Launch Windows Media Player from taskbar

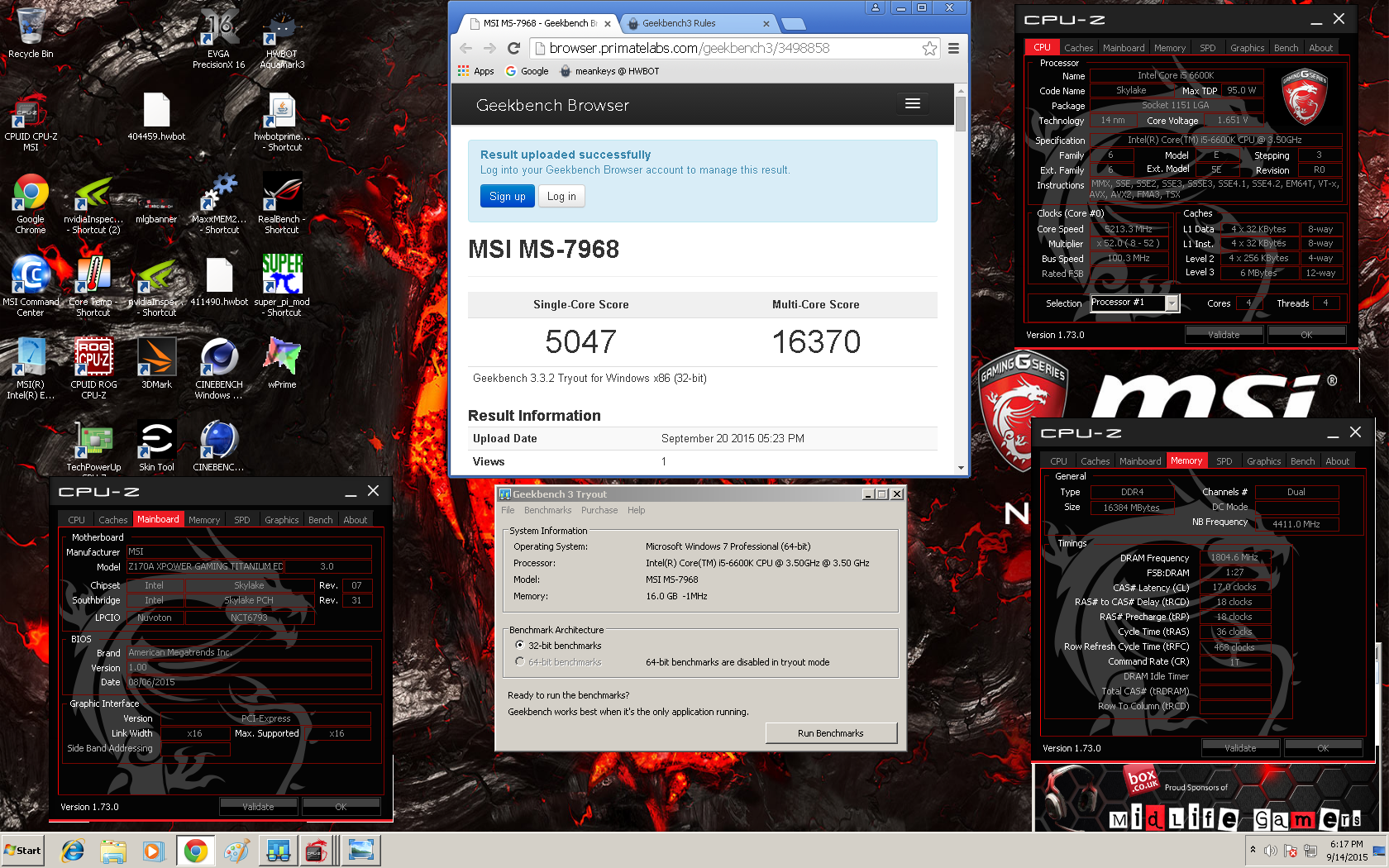[x=154, y=850]
